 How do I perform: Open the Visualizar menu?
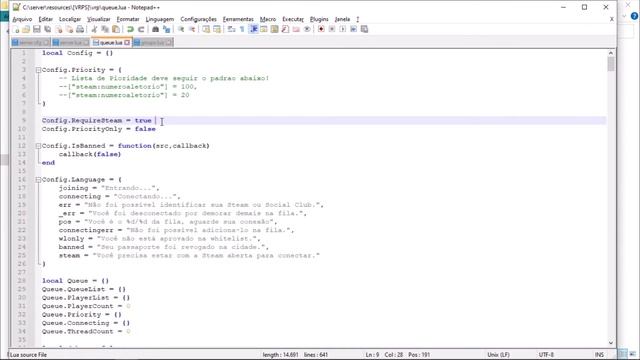(98, 19)
